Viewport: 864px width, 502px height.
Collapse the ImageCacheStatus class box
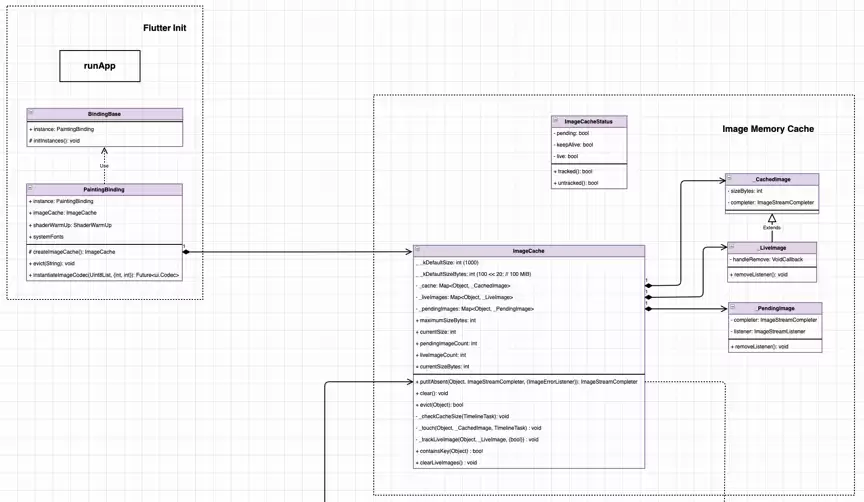coord(555,120)
